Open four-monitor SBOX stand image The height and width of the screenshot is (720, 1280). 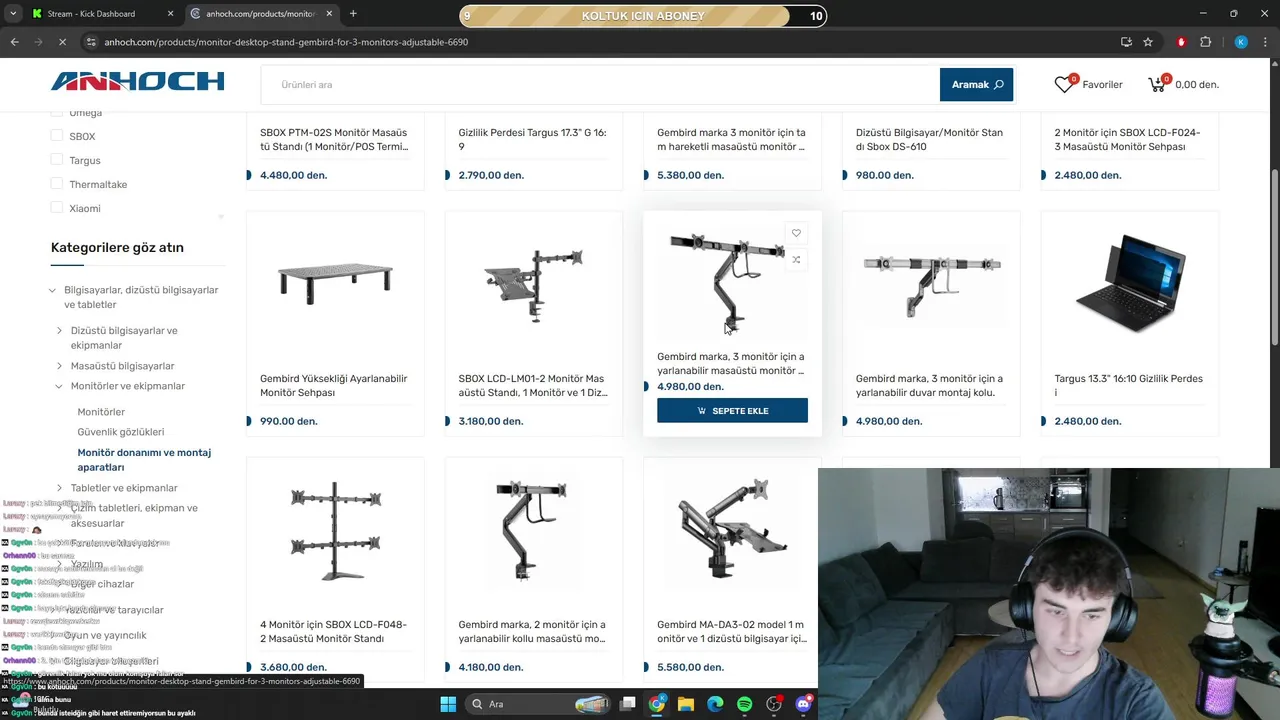[x=334, y=531]
